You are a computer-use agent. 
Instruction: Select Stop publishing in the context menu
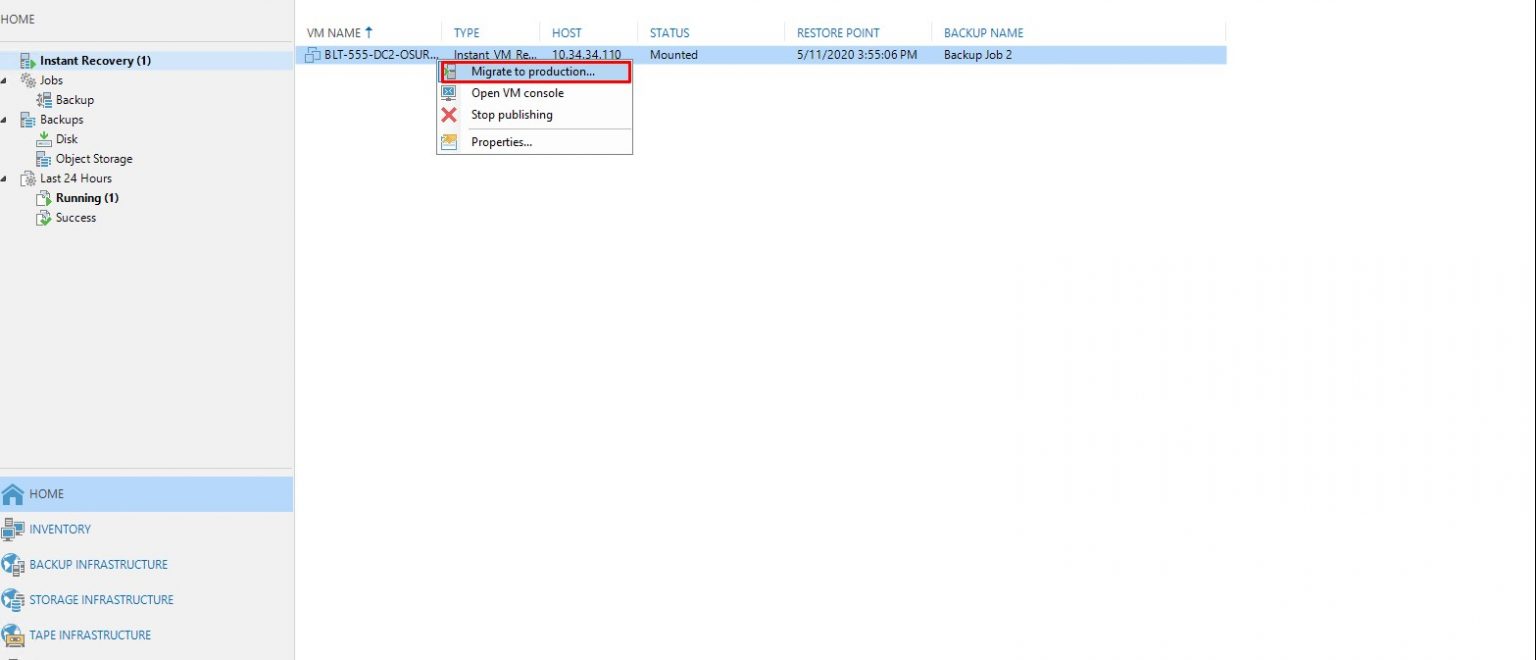(x=511, y=115)
